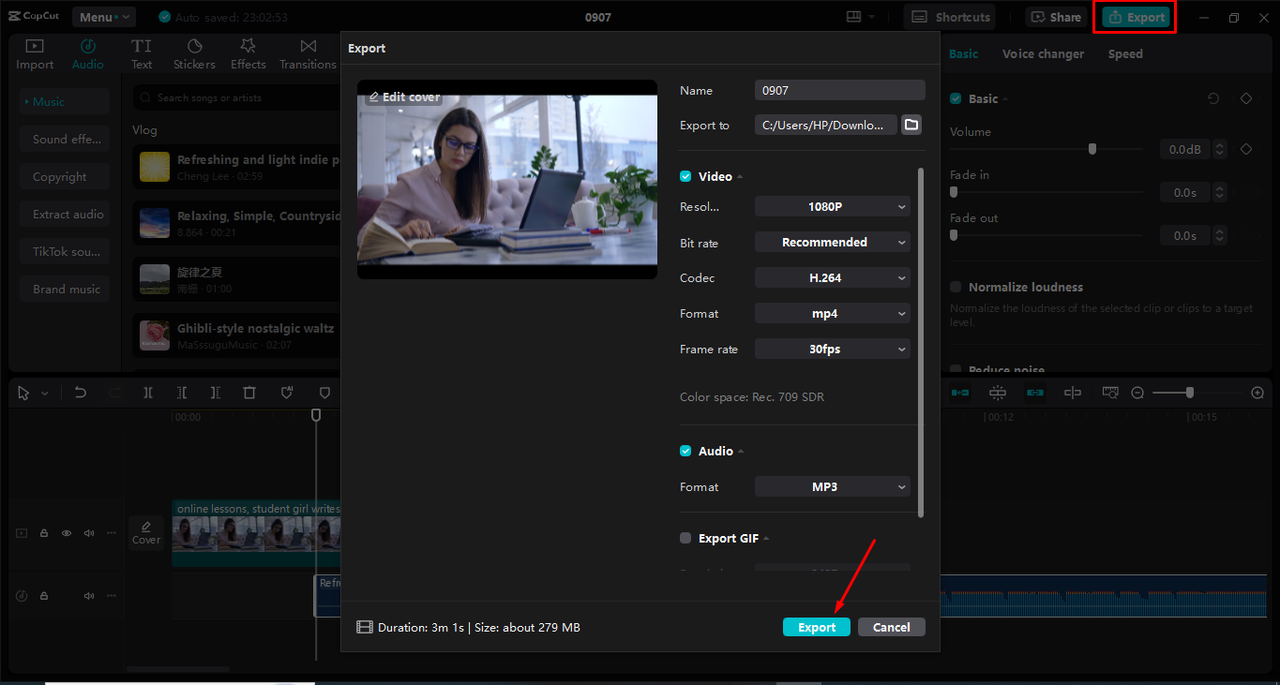Viewport: 1280px width, 685px height.
Task: Click the Split tool in timeline toolbar
Action: point(148,393)
